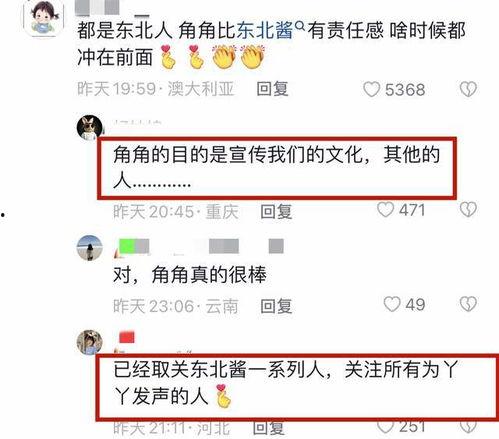Image resolution: width=499 pixels, height=439 pixels.
Task: Reply to the 昨天 23:06 云南 comment
Action: [x=276, y=306]
